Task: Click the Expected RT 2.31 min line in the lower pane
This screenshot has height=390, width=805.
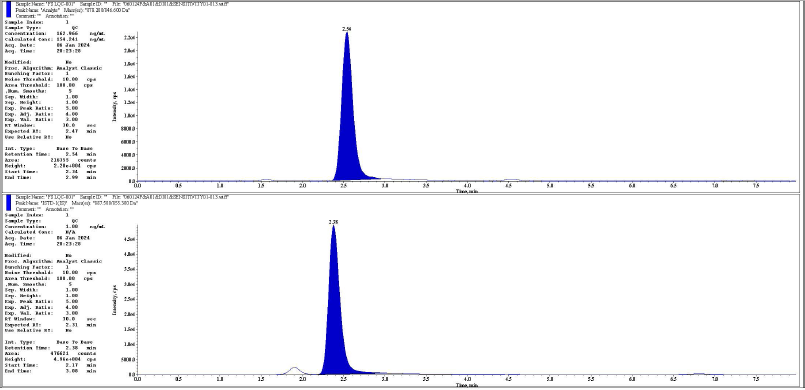Action: coord(51,325)
